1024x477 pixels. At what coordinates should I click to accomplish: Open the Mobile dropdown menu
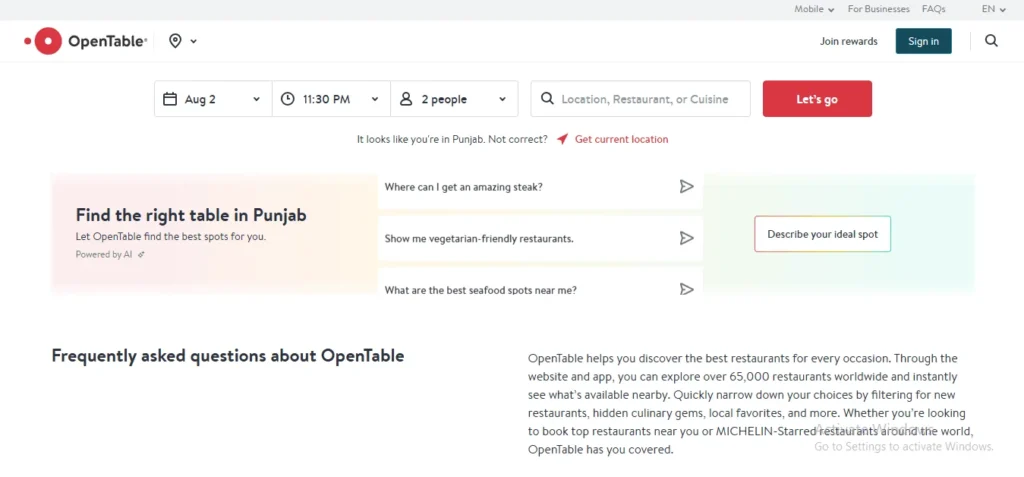tap(814, 9)
